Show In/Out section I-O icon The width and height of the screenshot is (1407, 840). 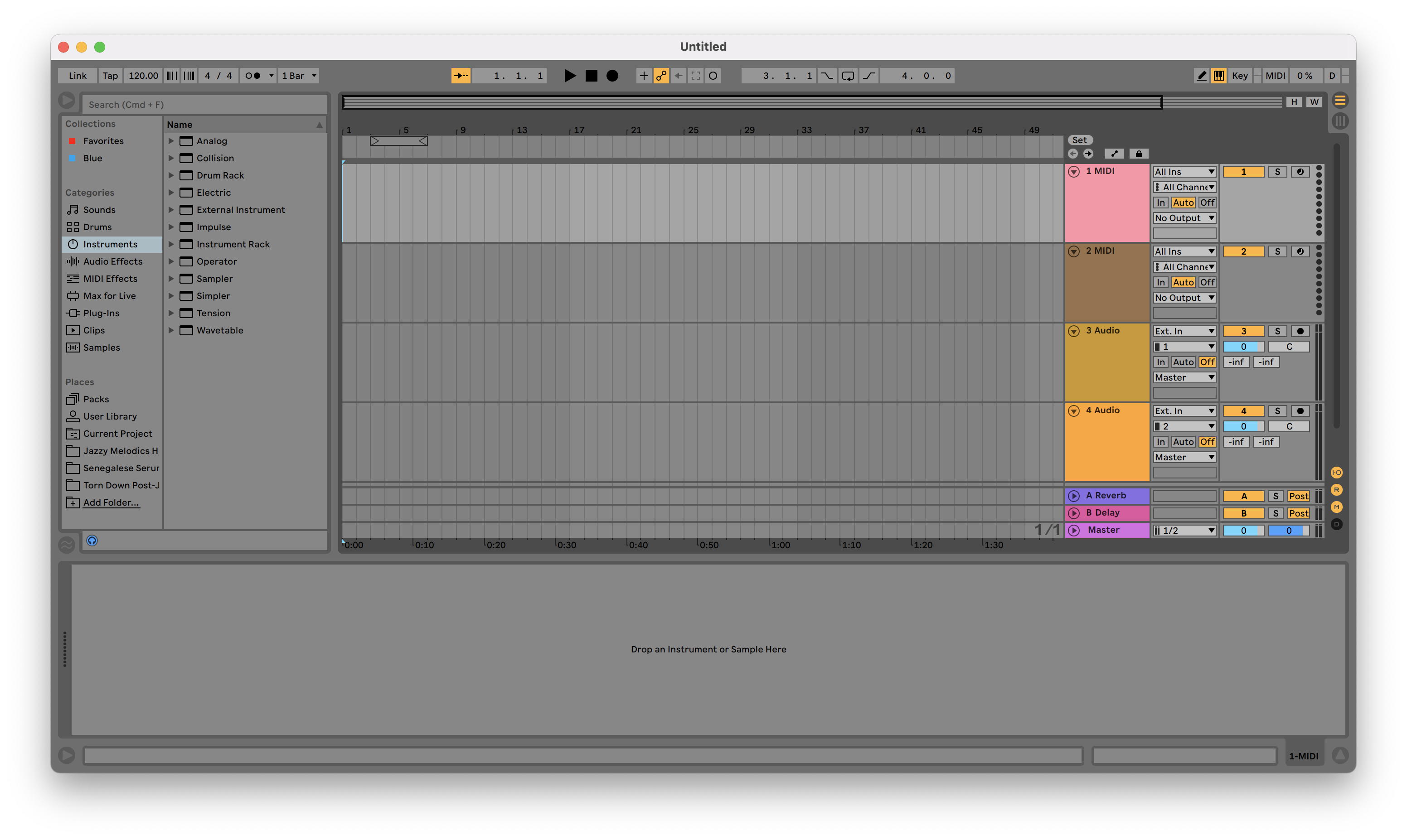(x=1336, y=473)
